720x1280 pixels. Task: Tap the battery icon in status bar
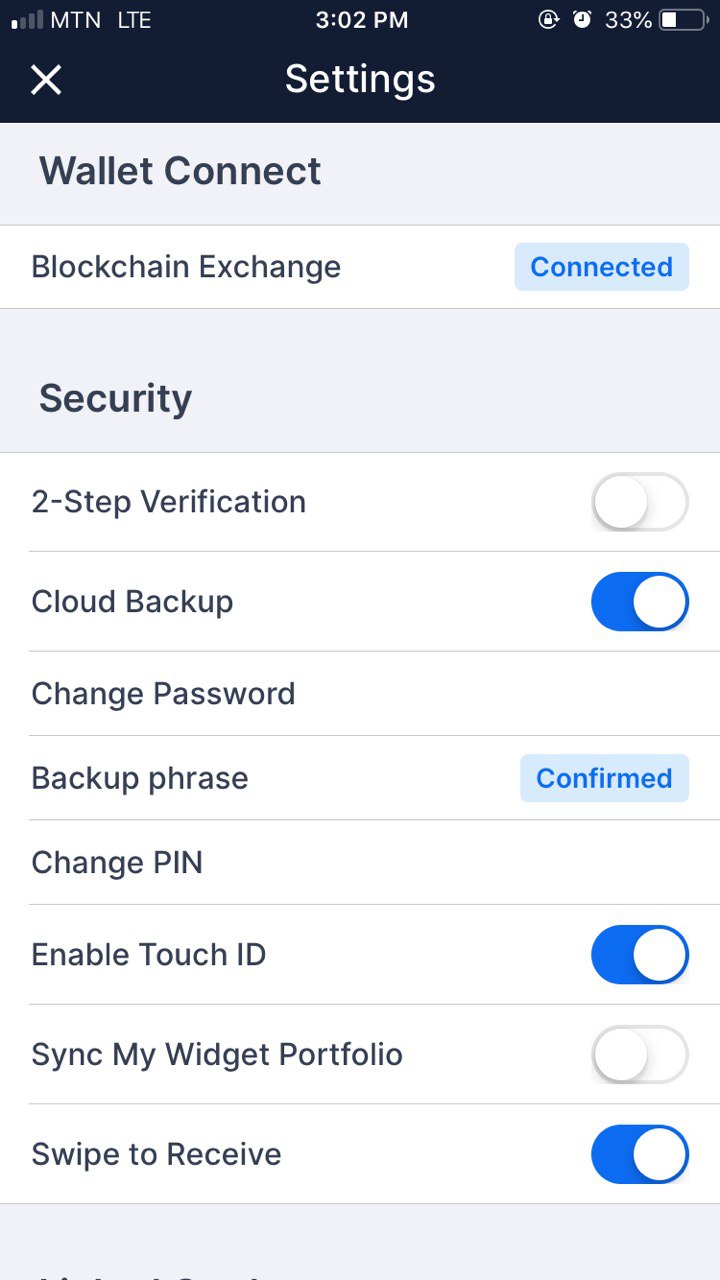[683, 20]
